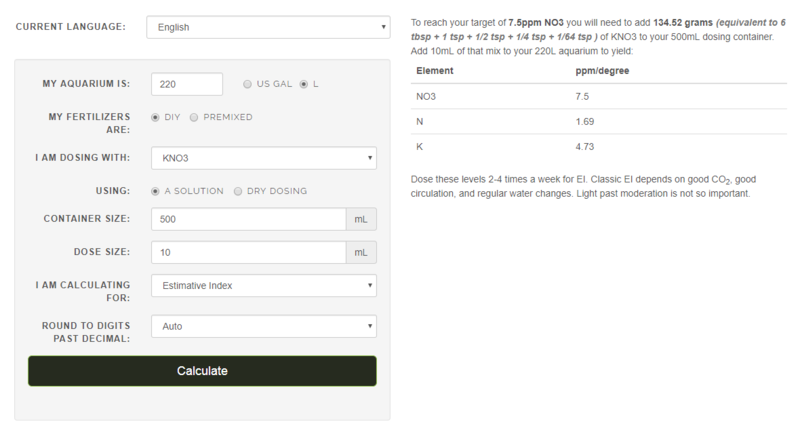800x430 pixels.
Task: Click the K row label
Action: 419,147
